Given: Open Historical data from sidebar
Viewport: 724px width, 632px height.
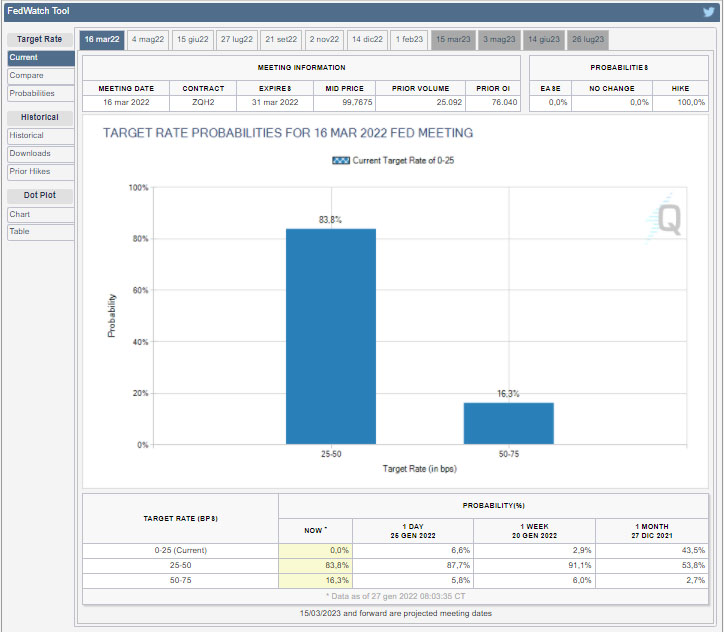Looking at the screenshot, I should click(x=40, y=135).
